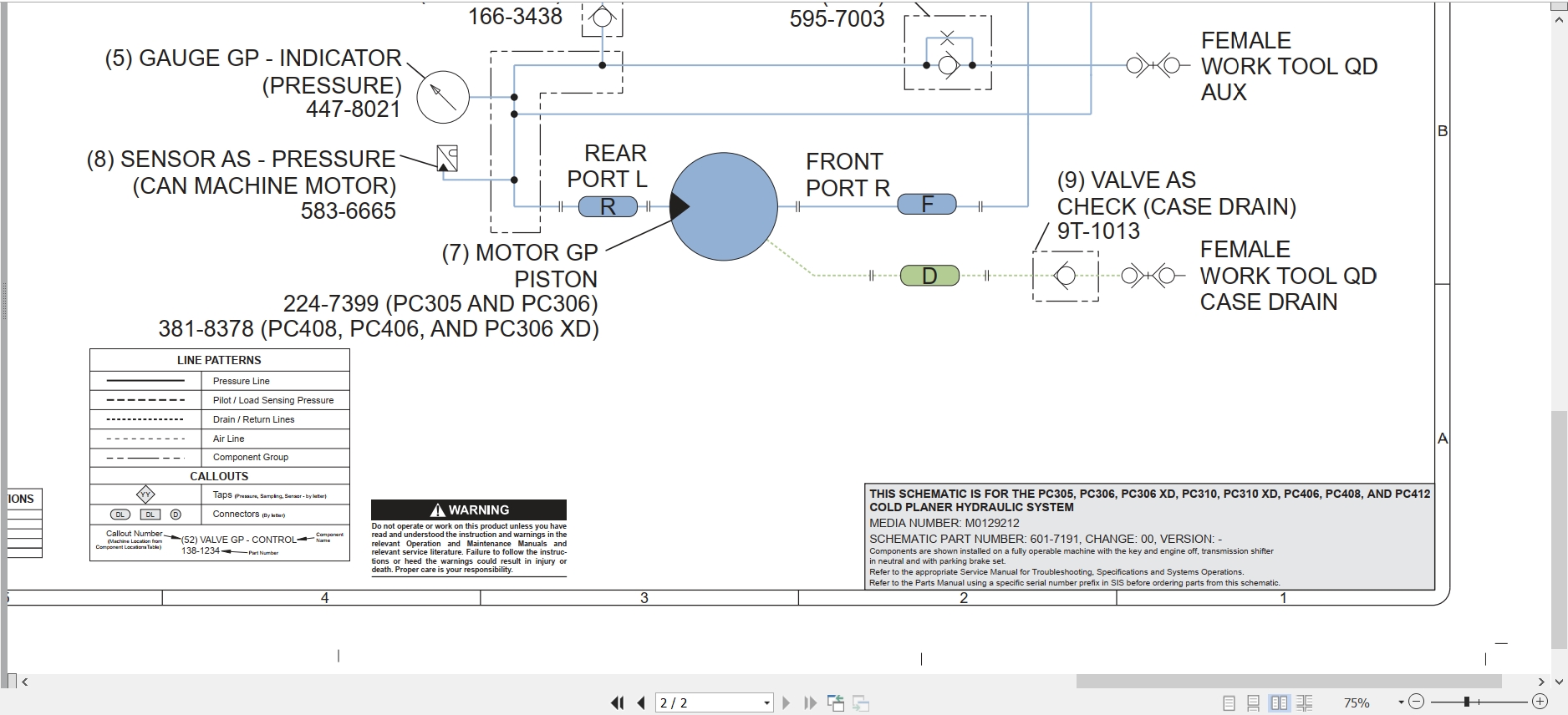Switch to facing pages view
The width and height of the screenshot is (1568, 715).
coord(1279,703)
